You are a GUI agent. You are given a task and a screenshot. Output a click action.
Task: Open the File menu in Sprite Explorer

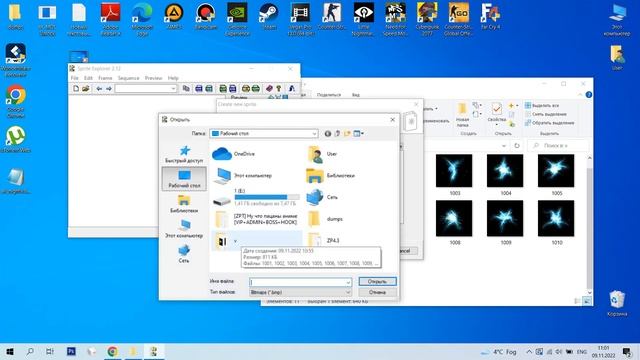click(x=74, y=78)
